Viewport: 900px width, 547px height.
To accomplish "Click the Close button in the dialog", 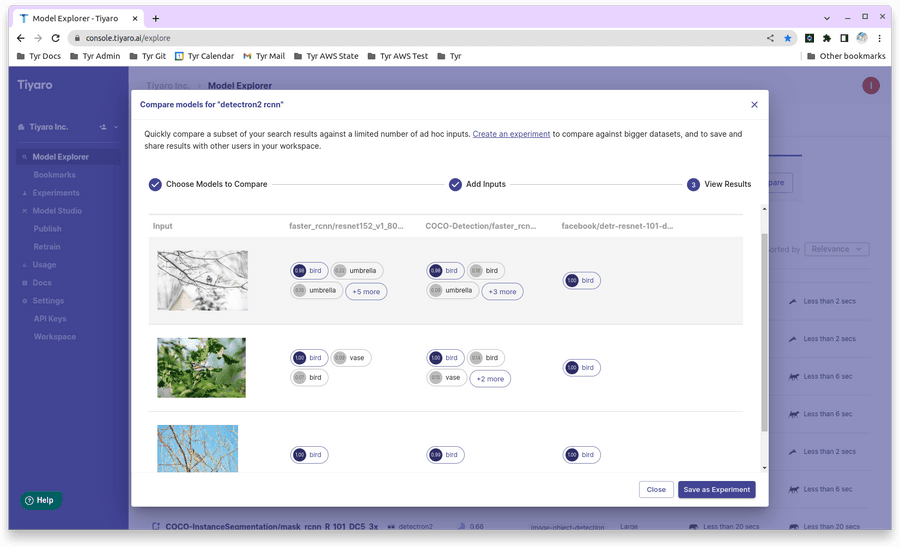I will pyautogui.click(x=656, y=490).
